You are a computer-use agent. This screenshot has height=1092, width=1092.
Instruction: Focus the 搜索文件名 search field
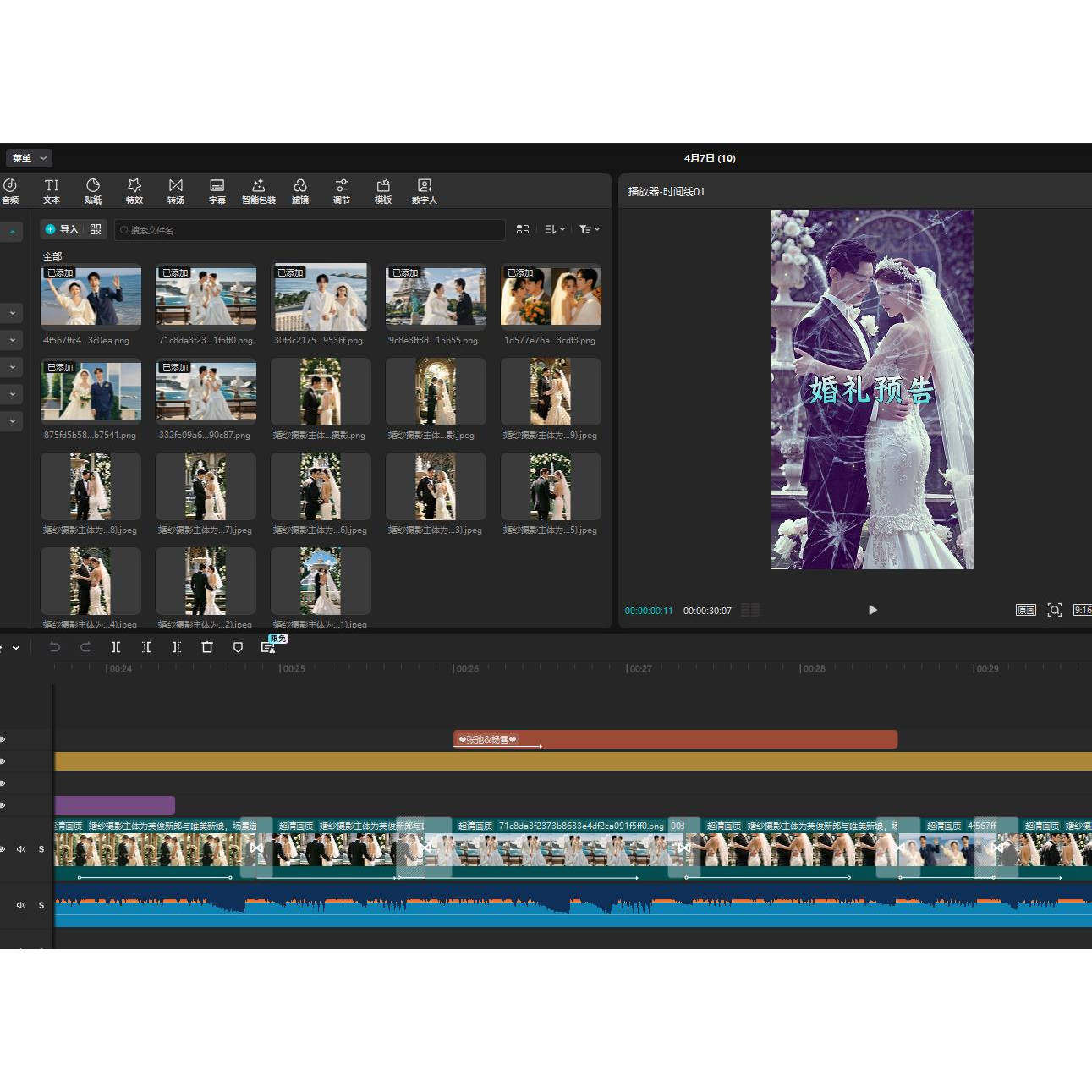(x=310, y=230)
